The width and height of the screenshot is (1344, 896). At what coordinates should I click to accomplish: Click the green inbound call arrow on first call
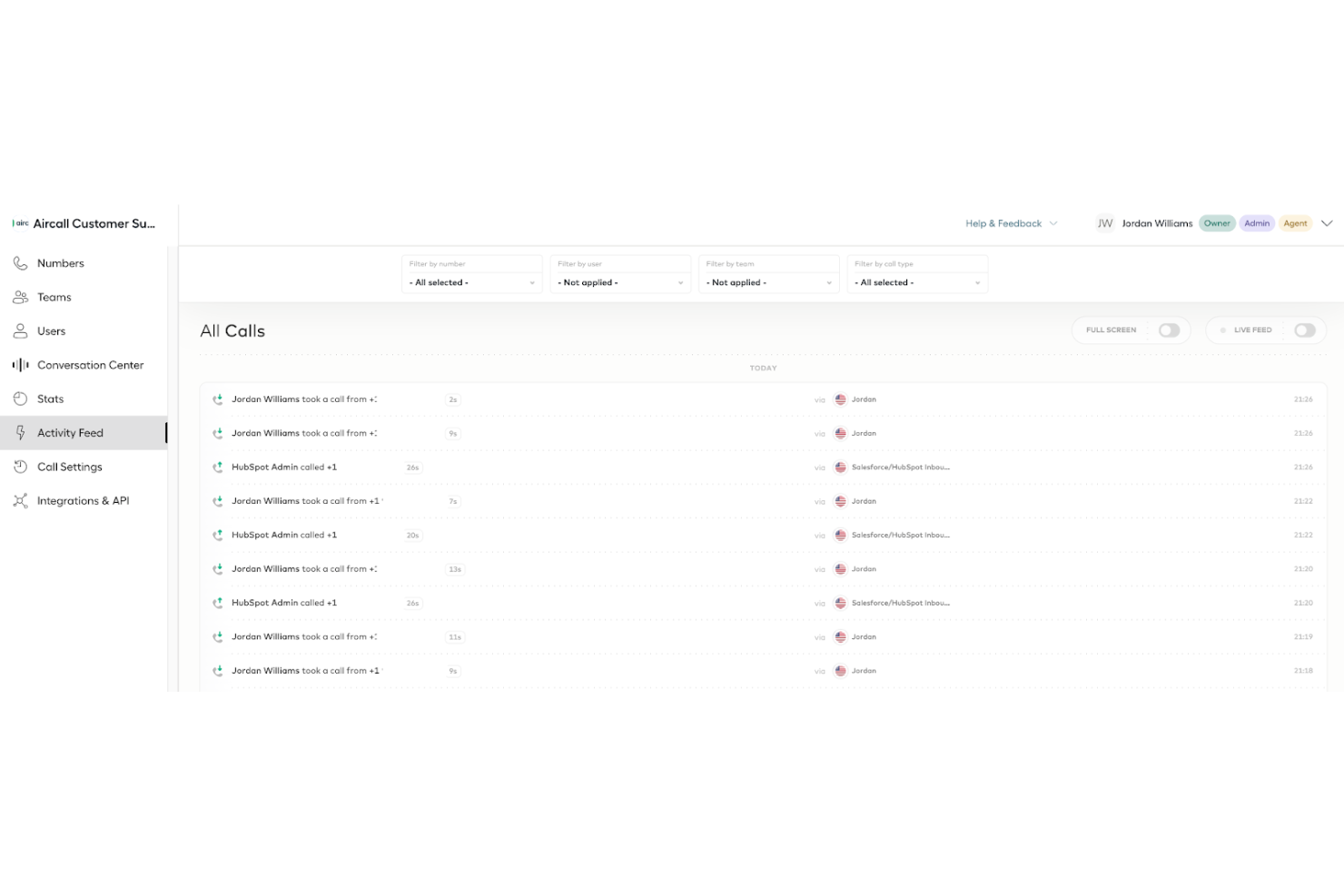coord(218,399)
